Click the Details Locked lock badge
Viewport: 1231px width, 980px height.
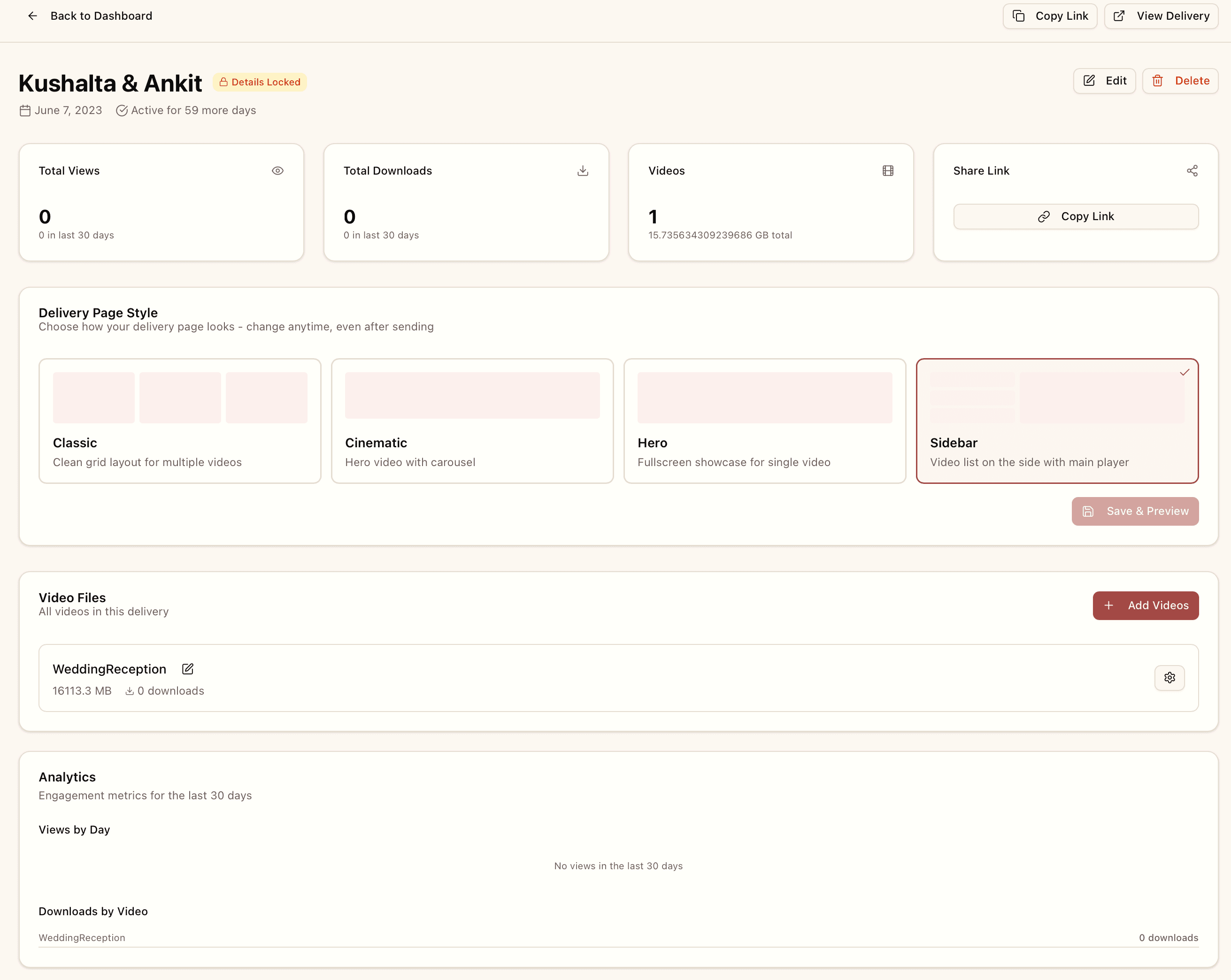260,82
